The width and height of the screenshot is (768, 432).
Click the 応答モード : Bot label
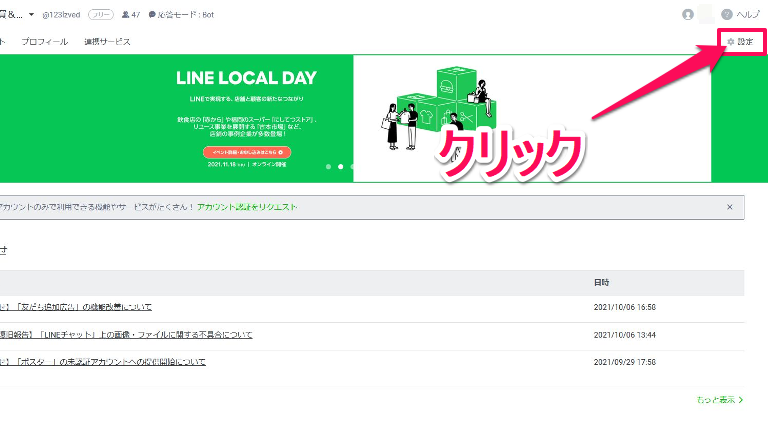tap(181, 15)
